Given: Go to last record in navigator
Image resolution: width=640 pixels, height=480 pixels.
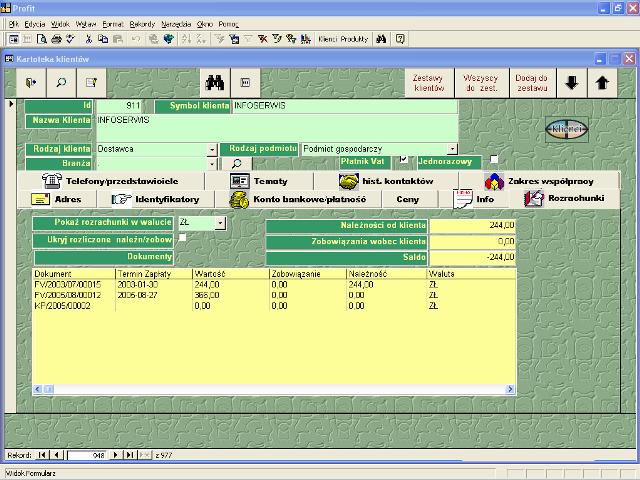Looking at the screenshot, I should 130,455.
